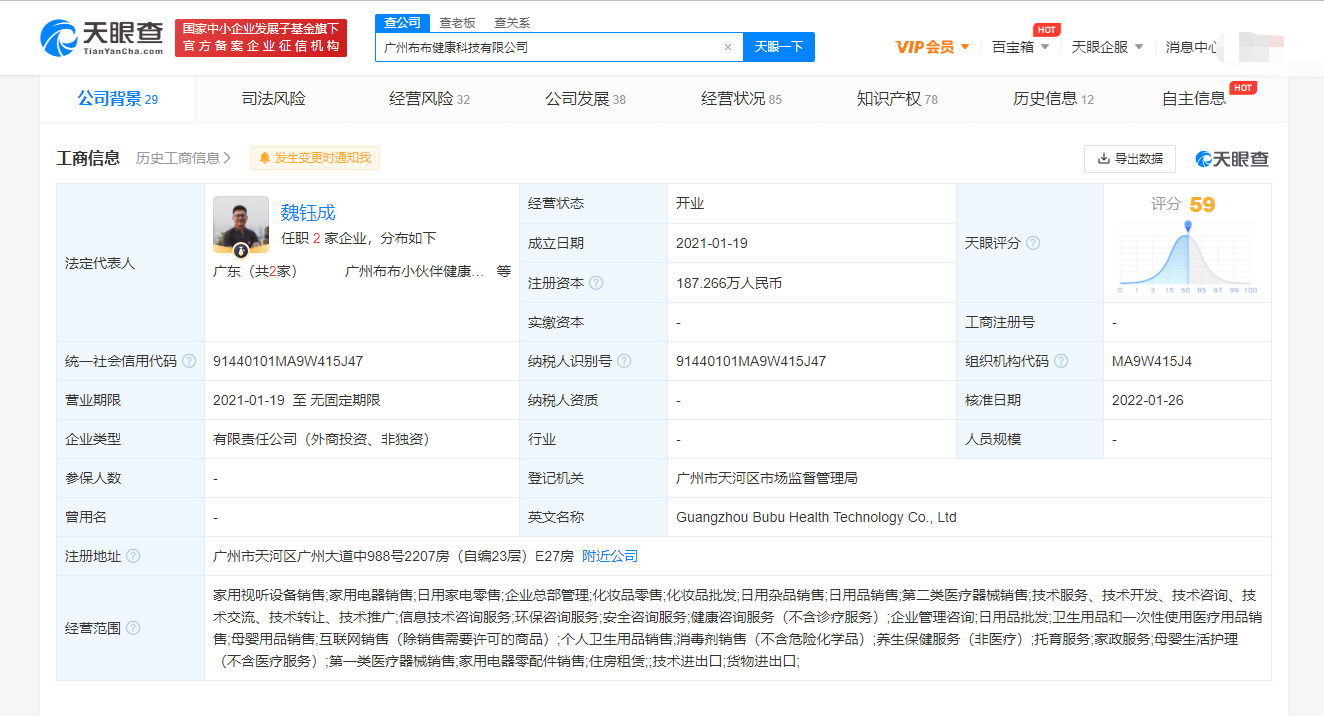Viewport: 1324px width, 716px height.
Task: Click the 天眼一下 search button
Action: [779, 47]
